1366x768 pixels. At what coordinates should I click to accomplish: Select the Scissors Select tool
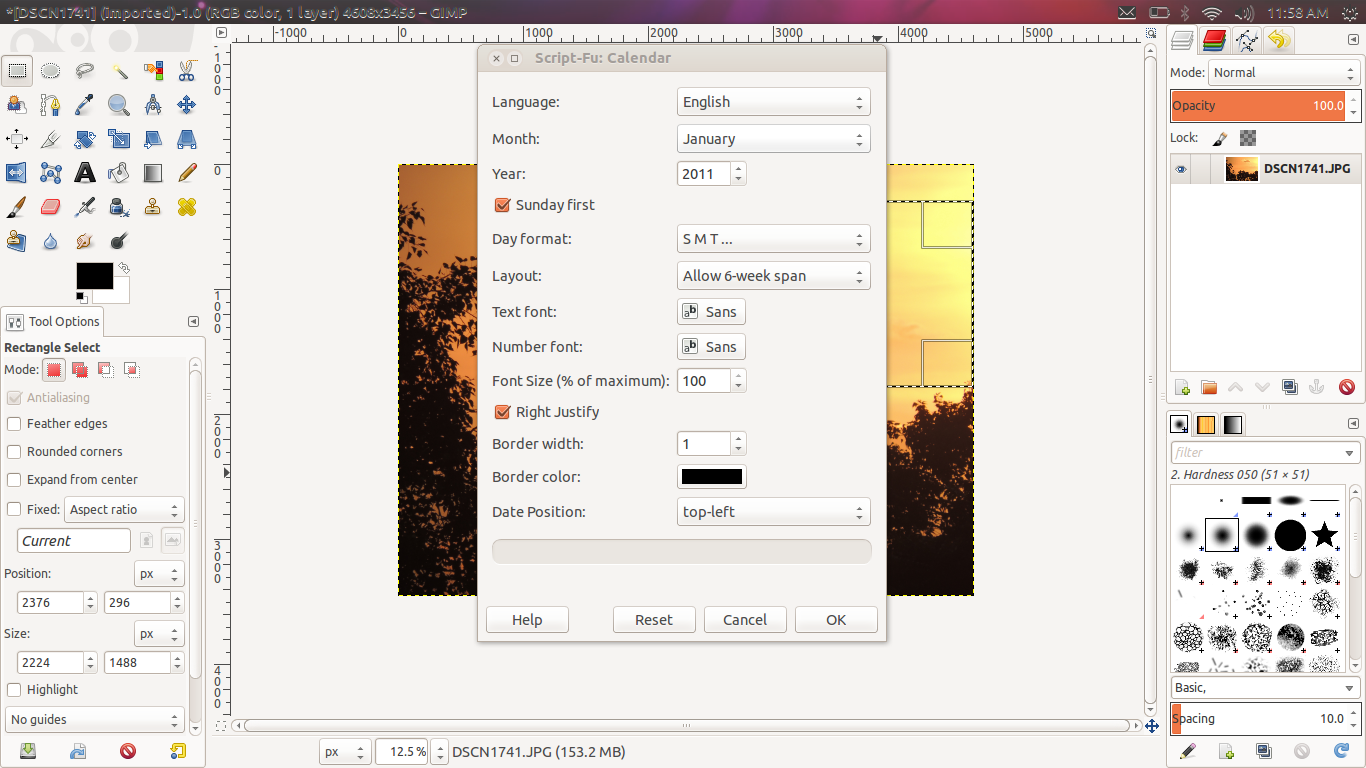187,71
